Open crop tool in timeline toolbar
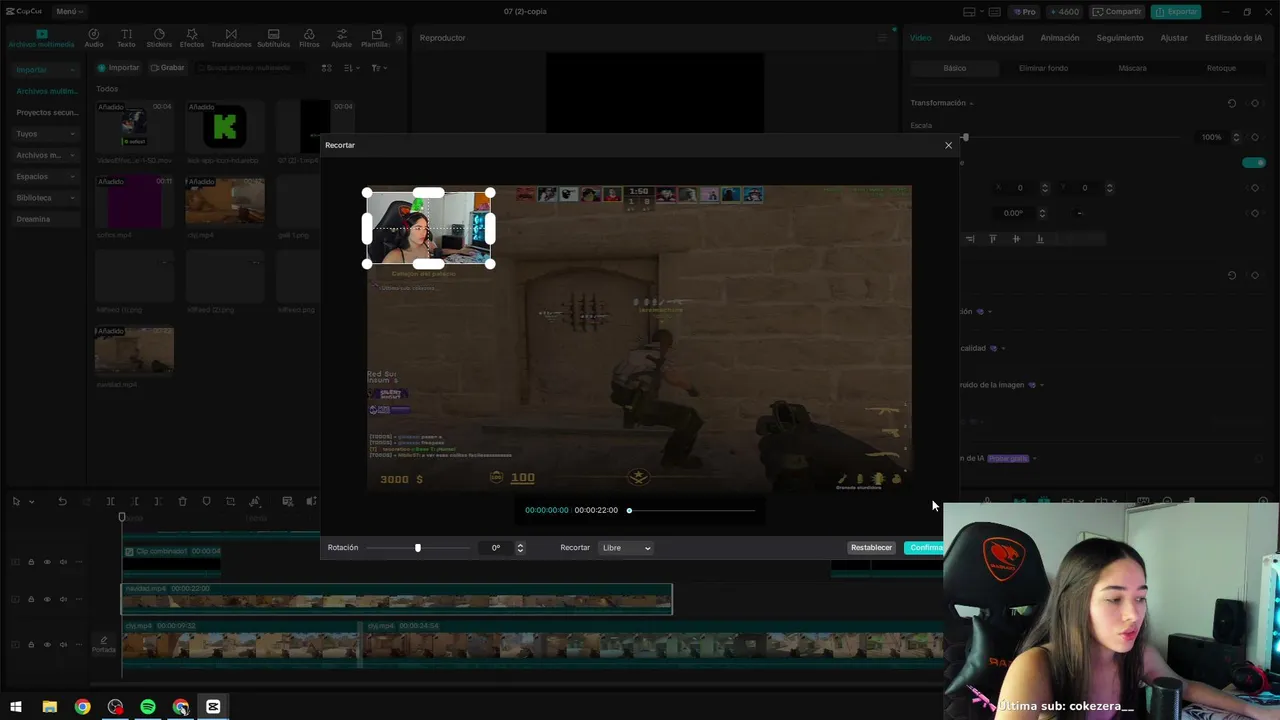This screenshot has width=1280, height=720. coord(230,501)
